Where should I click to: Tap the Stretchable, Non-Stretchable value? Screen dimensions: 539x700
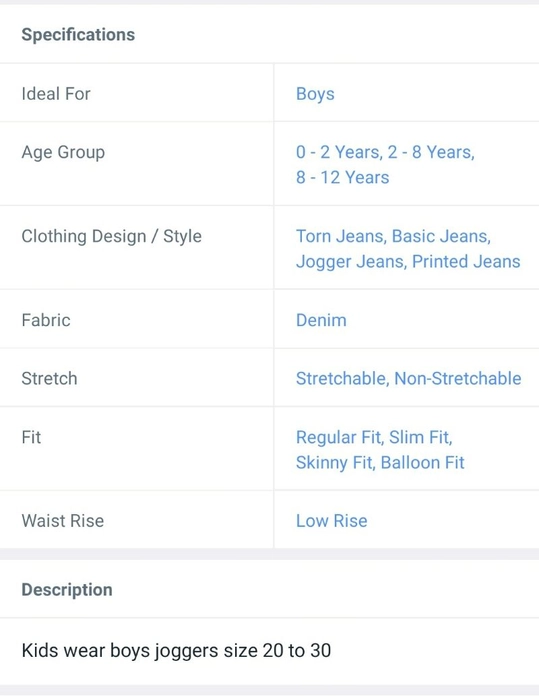tap(409, 379)
